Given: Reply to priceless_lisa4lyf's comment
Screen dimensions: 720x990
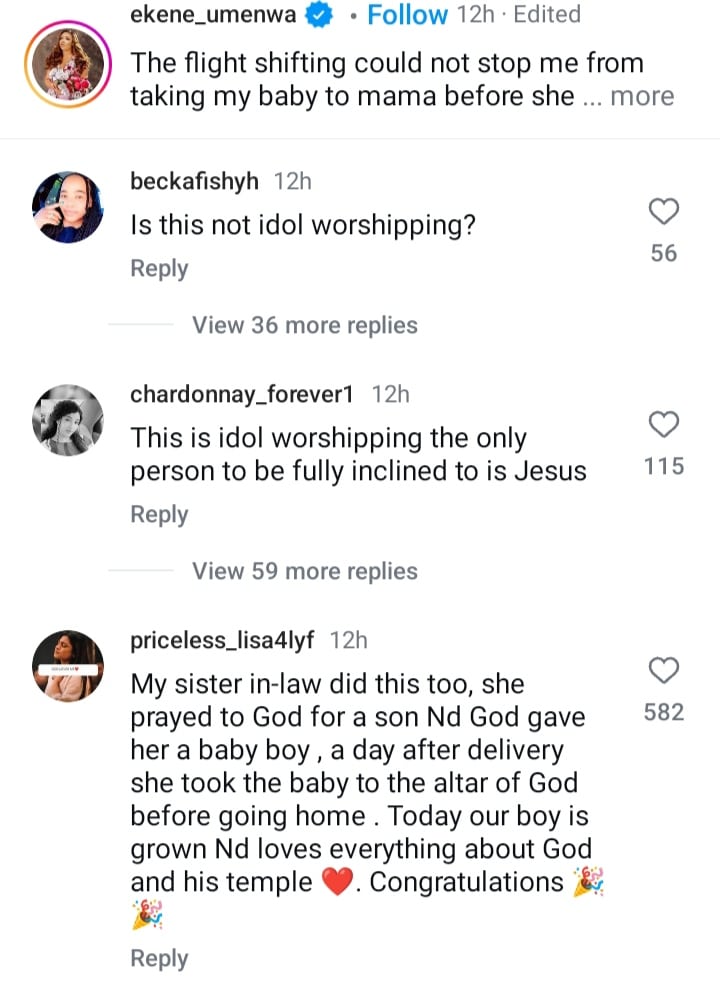Looking at the screenshot, I should tap(159, 958).
